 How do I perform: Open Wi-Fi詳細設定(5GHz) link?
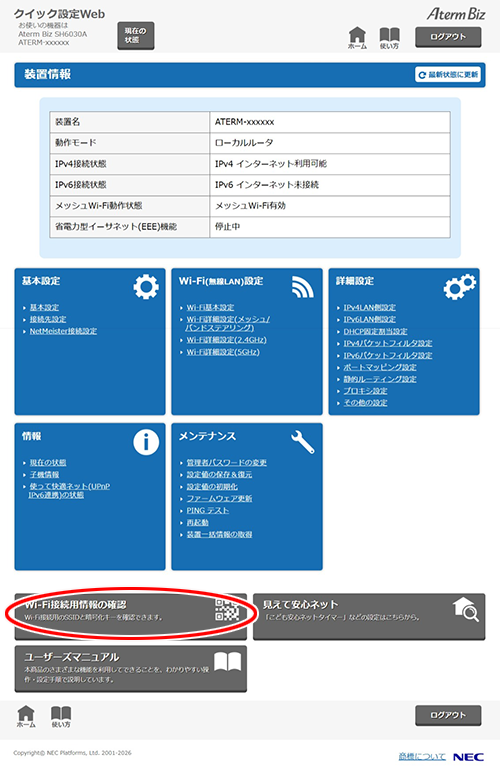pyautogui.click(x=223, y=352)
